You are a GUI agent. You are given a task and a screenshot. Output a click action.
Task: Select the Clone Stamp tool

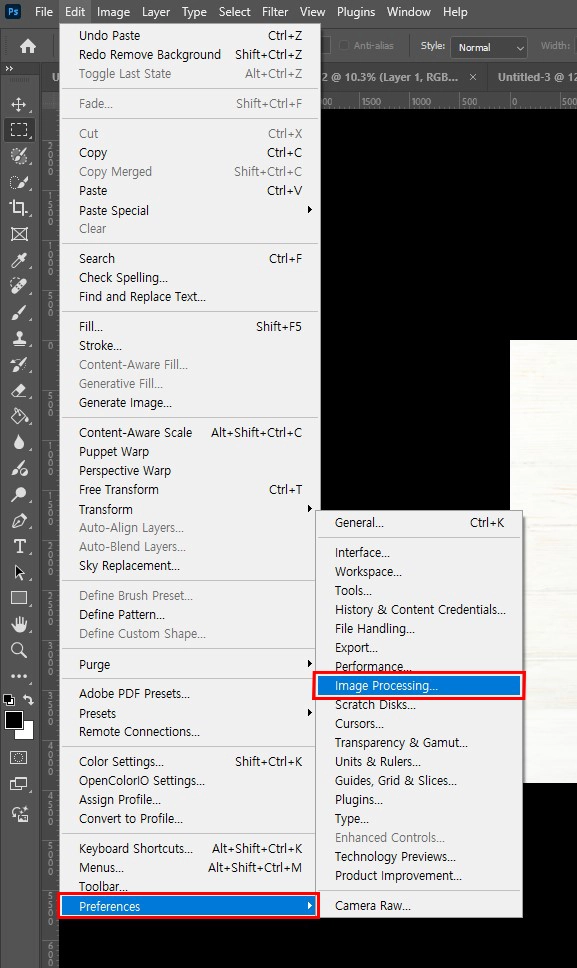click(x=19, y=338)
